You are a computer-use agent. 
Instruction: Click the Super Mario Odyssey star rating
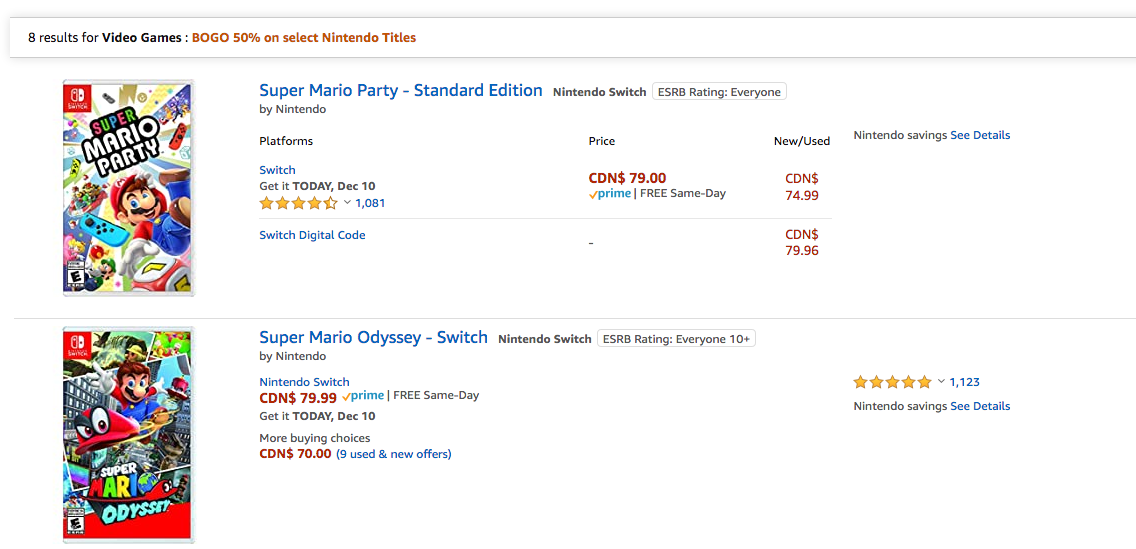tap(892, 382)
